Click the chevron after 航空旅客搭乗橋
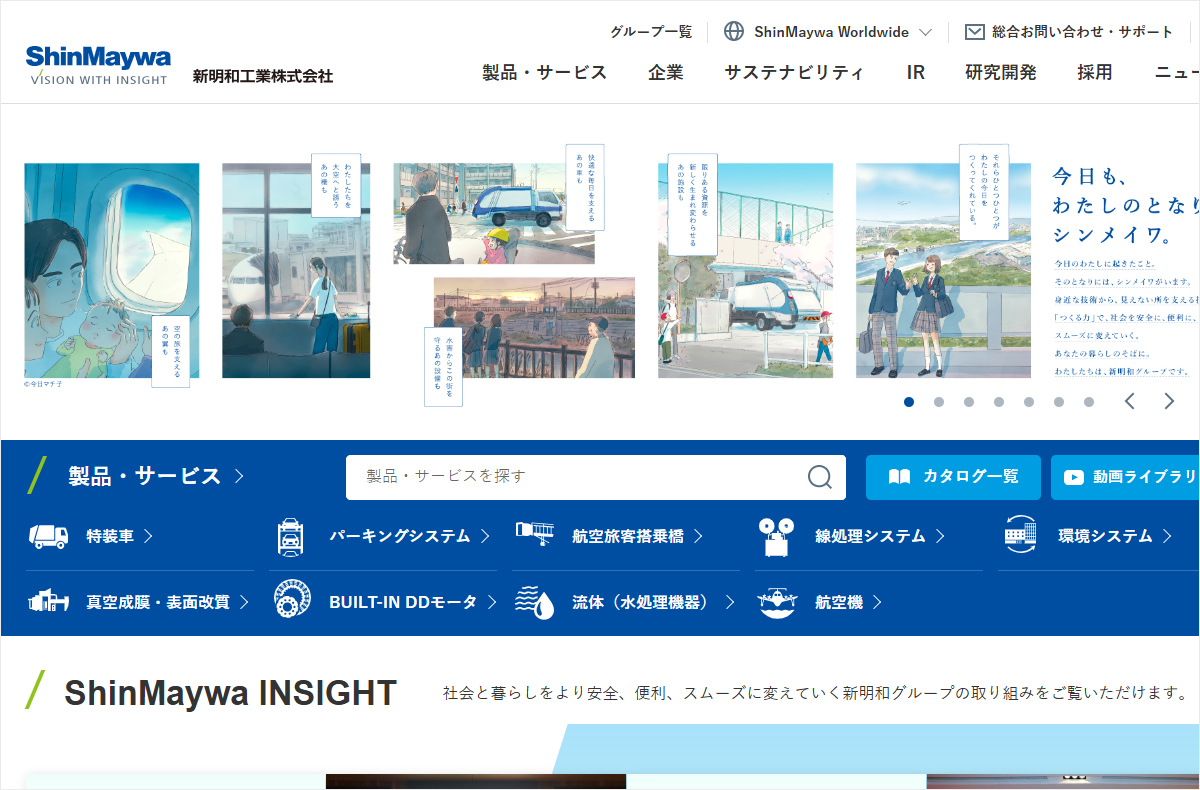This screenshot has width=1200, height=790. click(698, 537)
